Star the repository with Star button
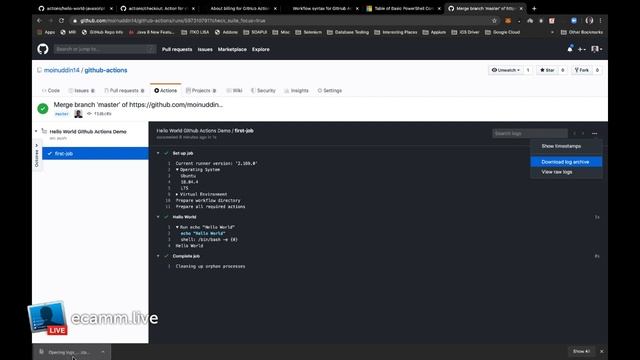The width and height of the screenshot is (640, 360). pos(547,70)
